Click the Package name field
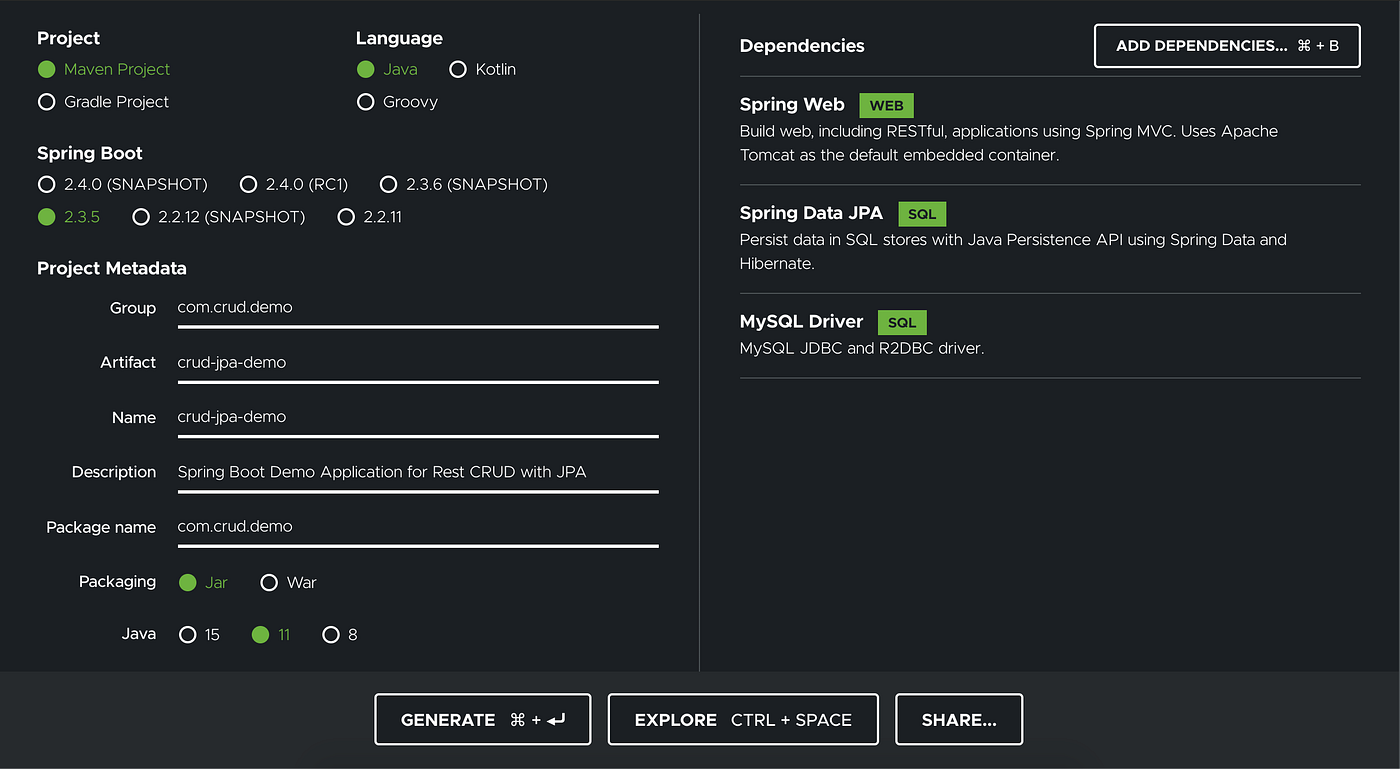 (418, 527)
